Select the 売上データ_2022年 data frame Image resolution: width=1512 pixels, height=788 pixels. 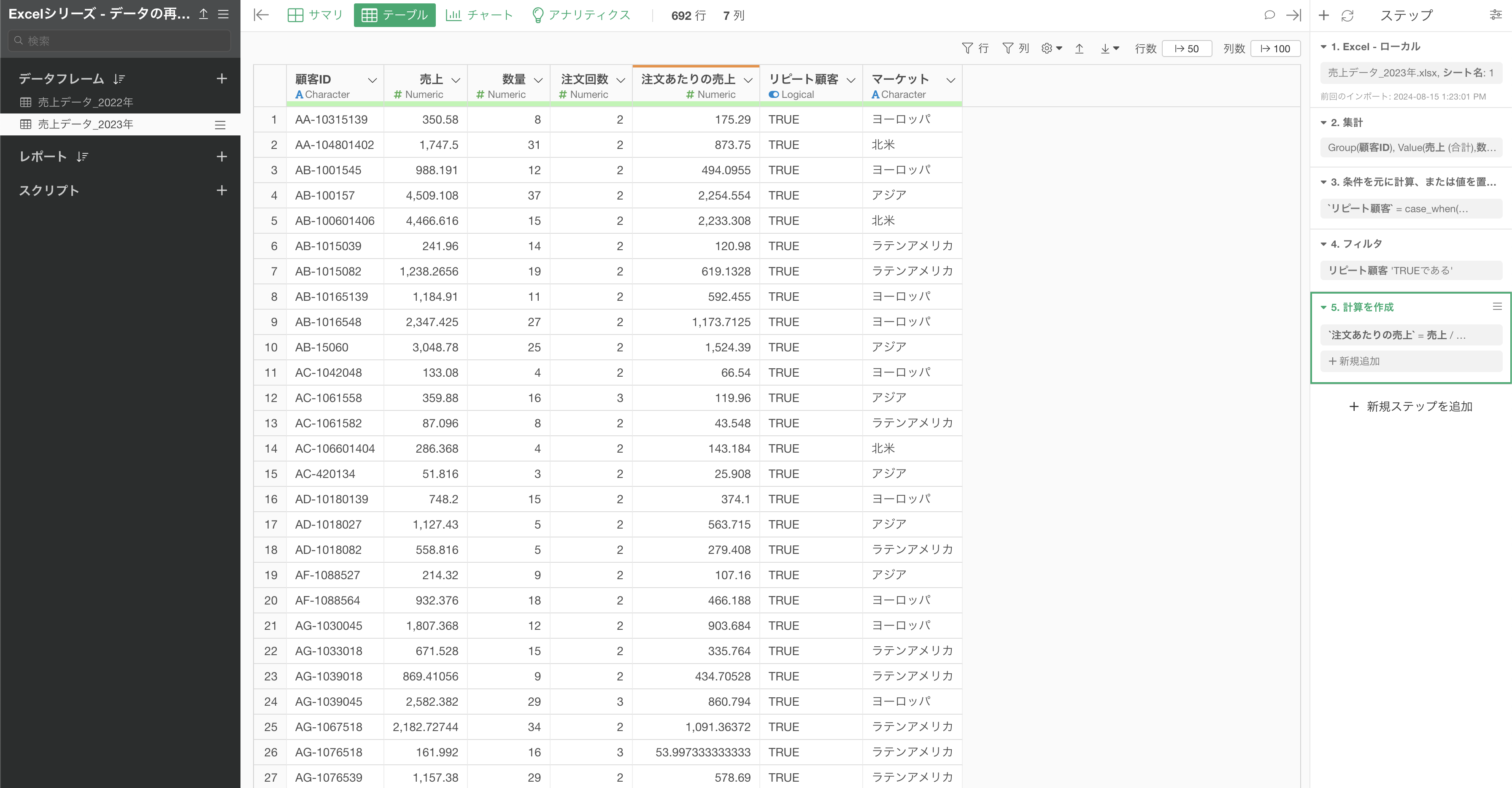(86, 102)
